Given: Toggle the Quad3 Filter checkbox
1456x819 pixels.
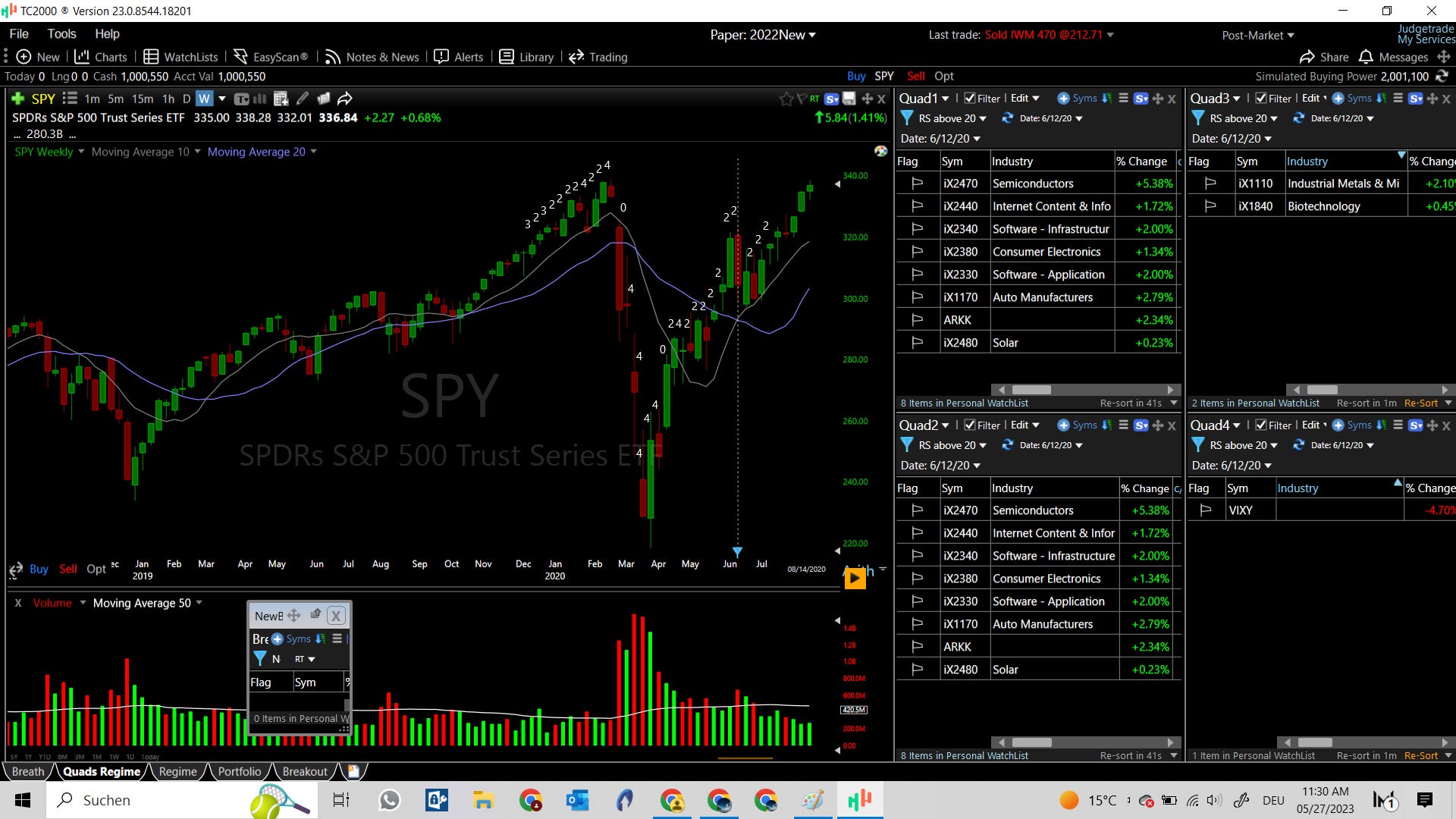Looking at the screenshot, I should [x=1260, y=99].
